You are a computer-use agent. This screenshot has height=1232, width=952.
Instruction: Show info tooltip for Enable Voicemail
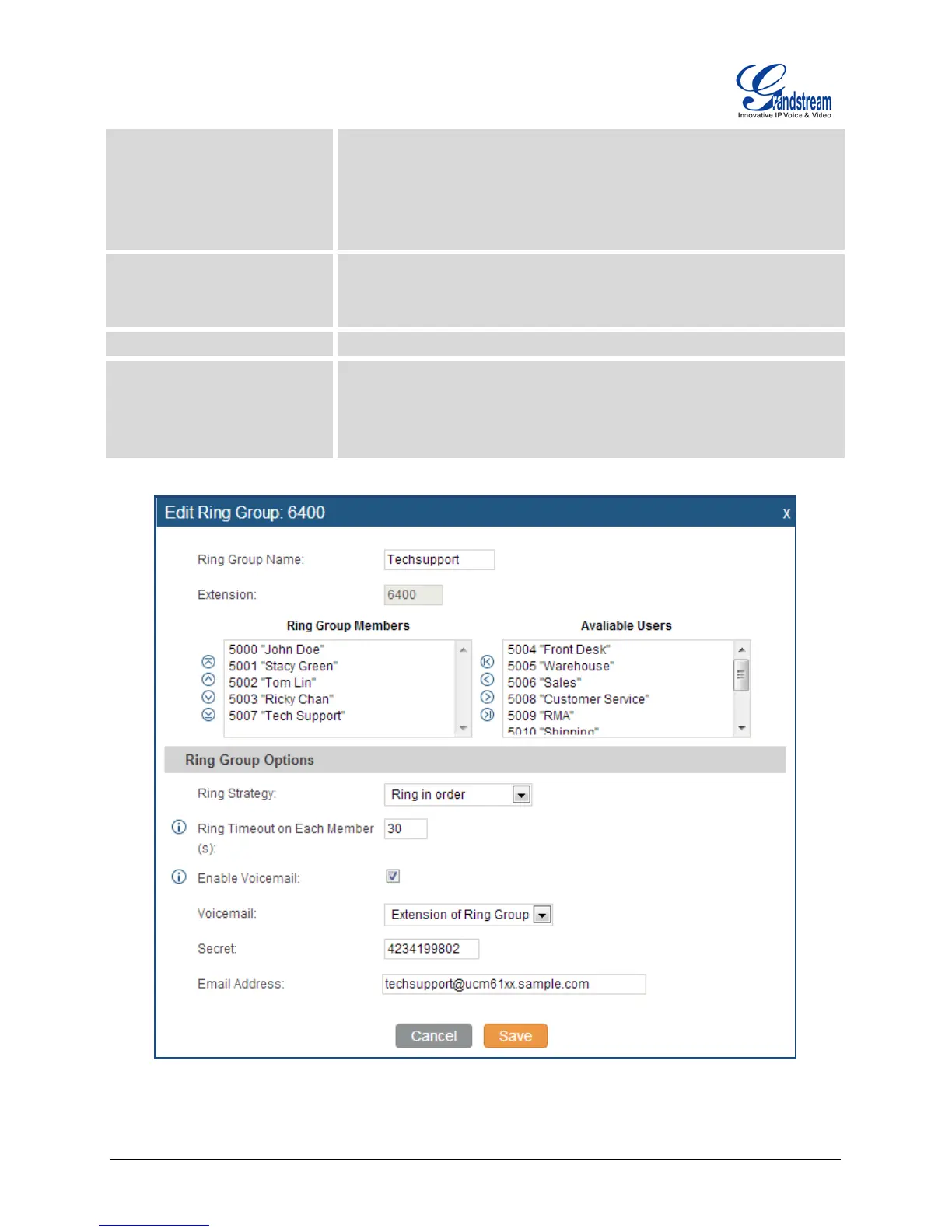(x=179, y=877)
